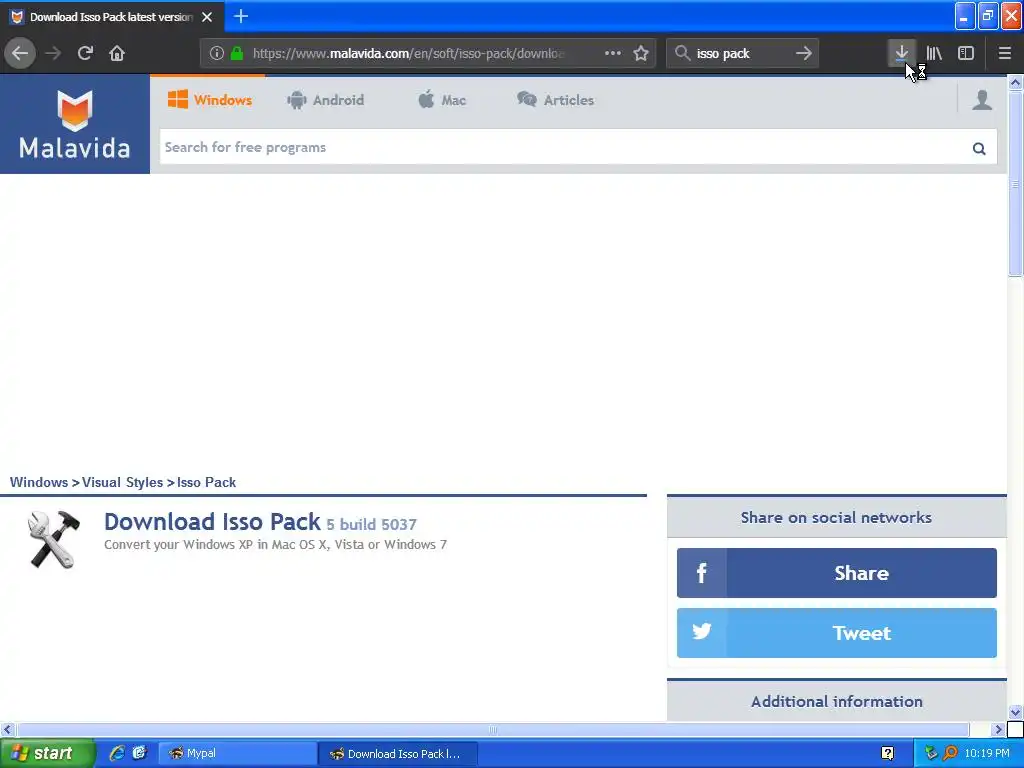Select 'Download Isso Pack' taskbar button
Viewport: 1024px width, 768px height.
point(398,754)
